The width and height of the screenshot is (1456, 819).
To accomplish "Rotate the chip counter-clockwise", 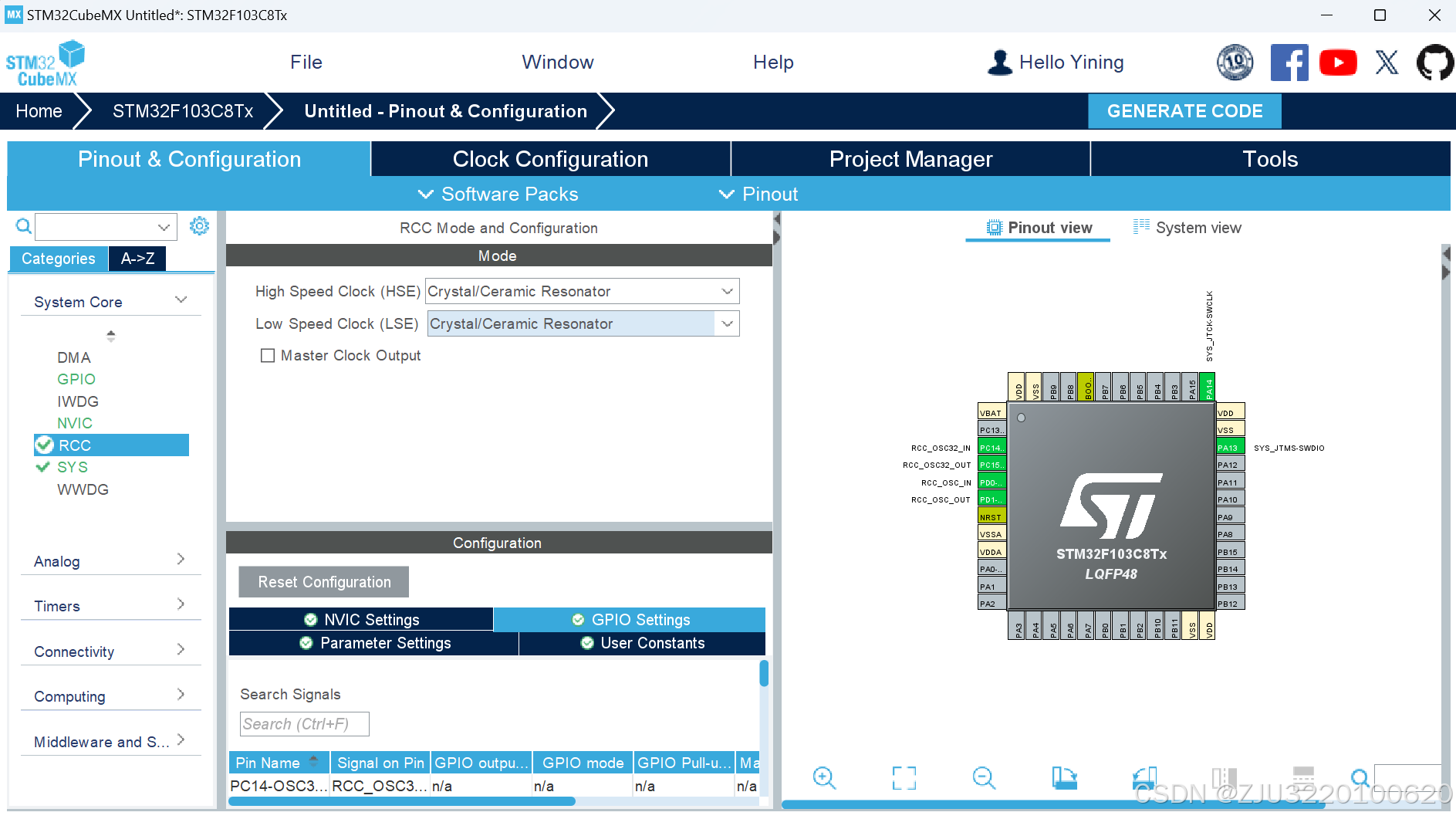I will pyautogui.click(x=1144, y=777).
